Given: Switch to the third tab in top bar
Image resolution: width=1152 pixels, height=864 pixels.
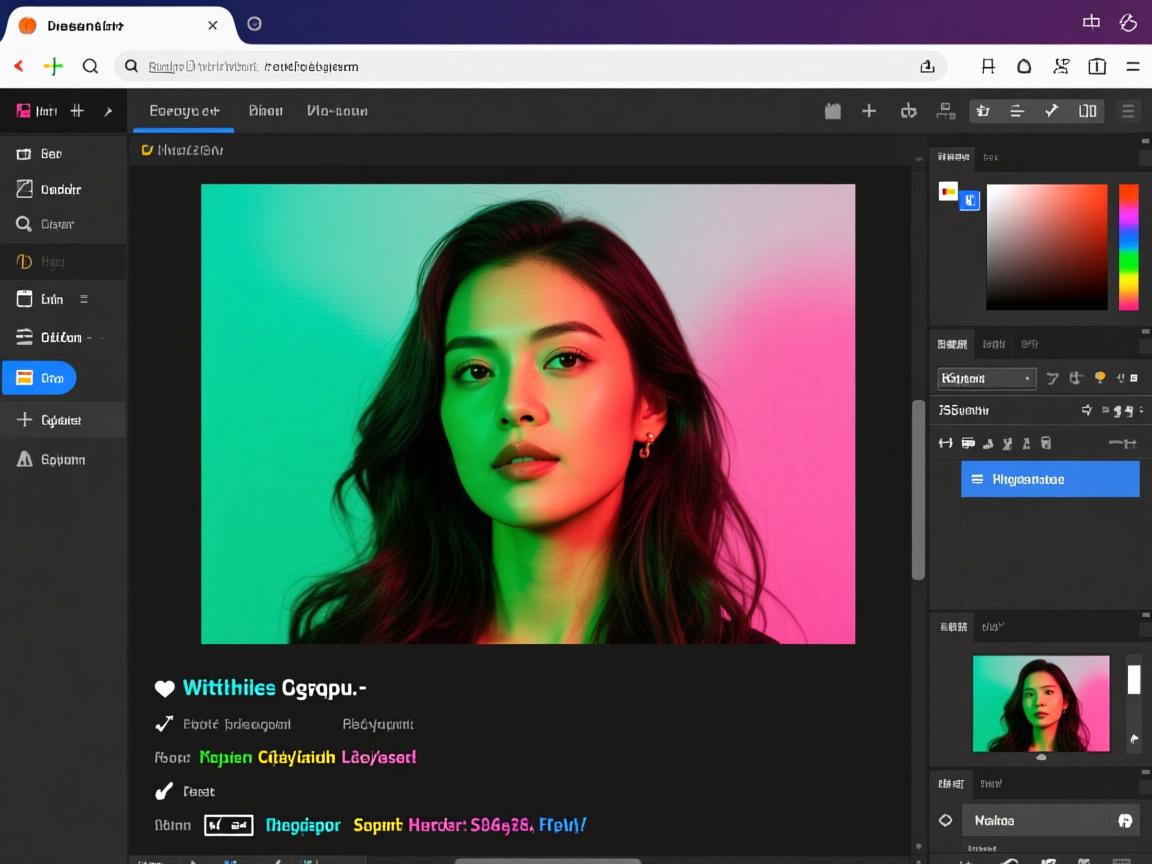Looking at the screenshot, I should [337, 111].
